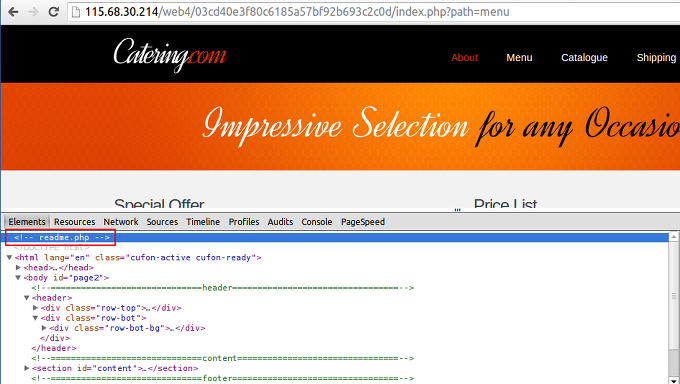Switch to the Audits devtools tab
Viewport: 680px width, 384px height.
[280, 222]
